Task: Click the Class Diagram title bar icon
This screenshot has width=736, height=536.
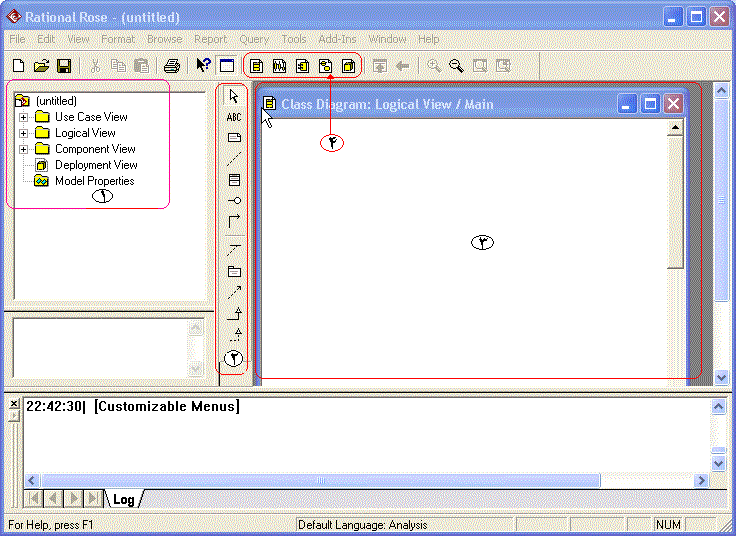Action: point(269,103)
